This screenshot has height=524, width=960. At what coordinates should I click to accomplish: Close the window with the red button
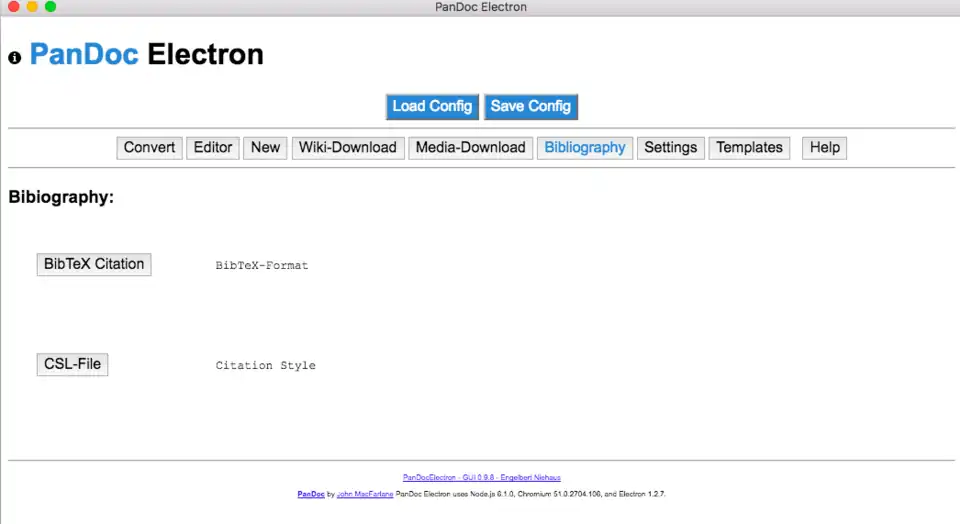tap(13, 7)
